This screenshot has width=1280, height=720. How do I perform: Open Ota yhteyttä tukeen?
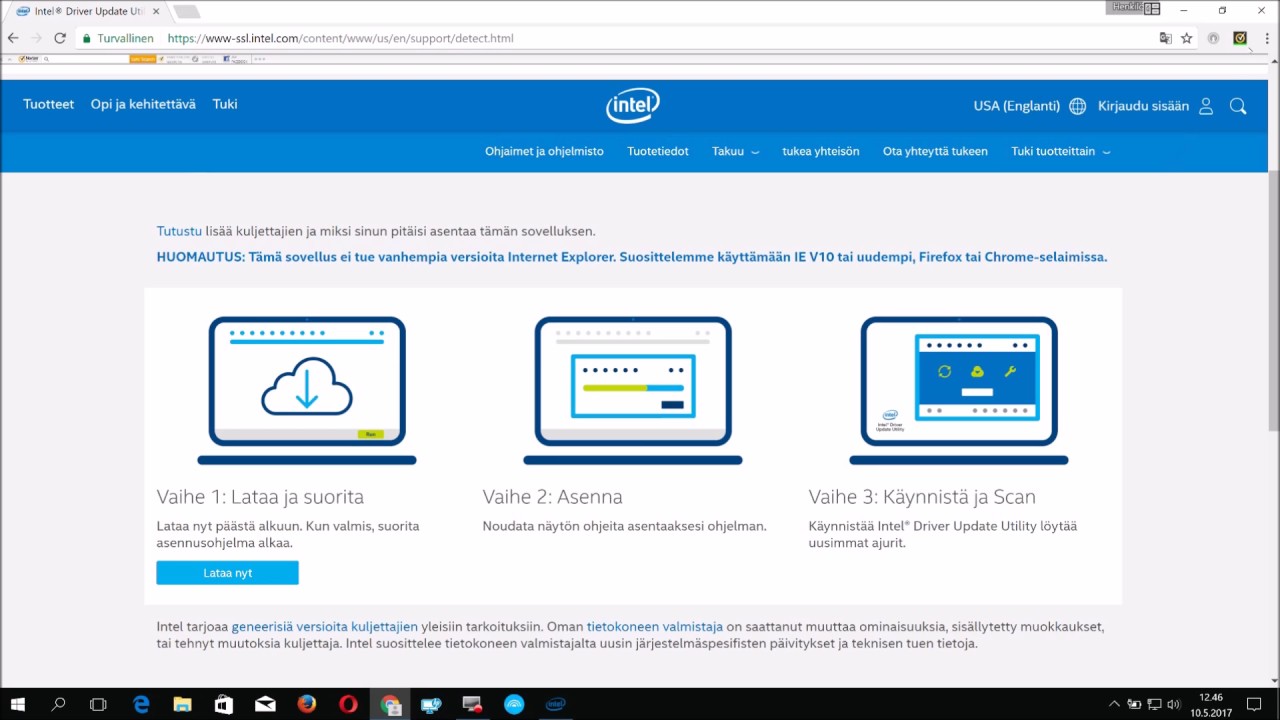935,152
